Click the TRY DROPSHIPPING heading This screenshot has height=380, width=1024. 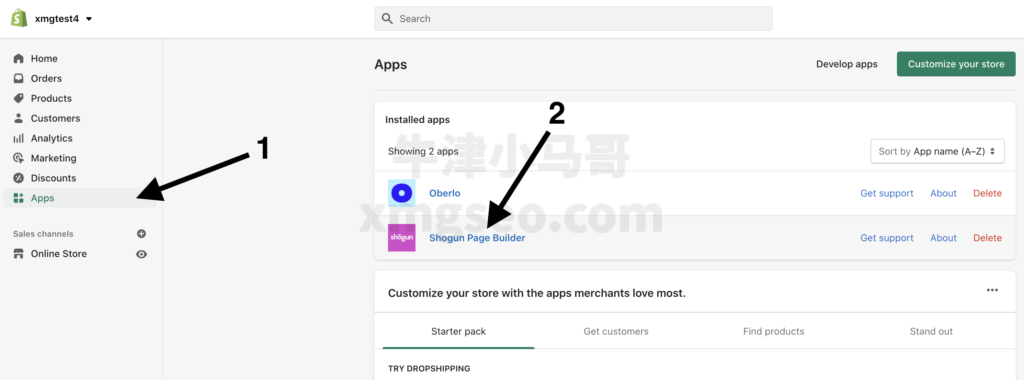(x=429, y=369)
